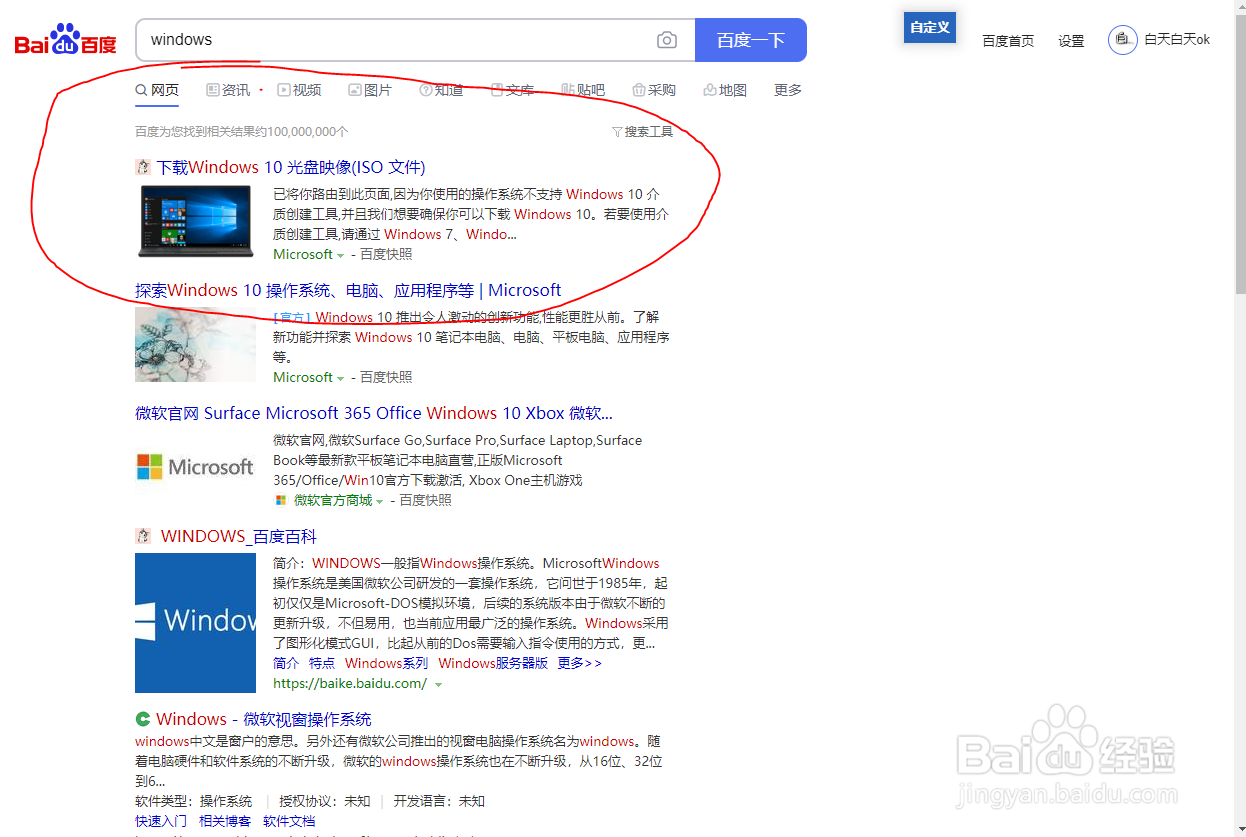Click the floral thumbnail of second result
Viewport: 1246px width, 837px height.
195,344
